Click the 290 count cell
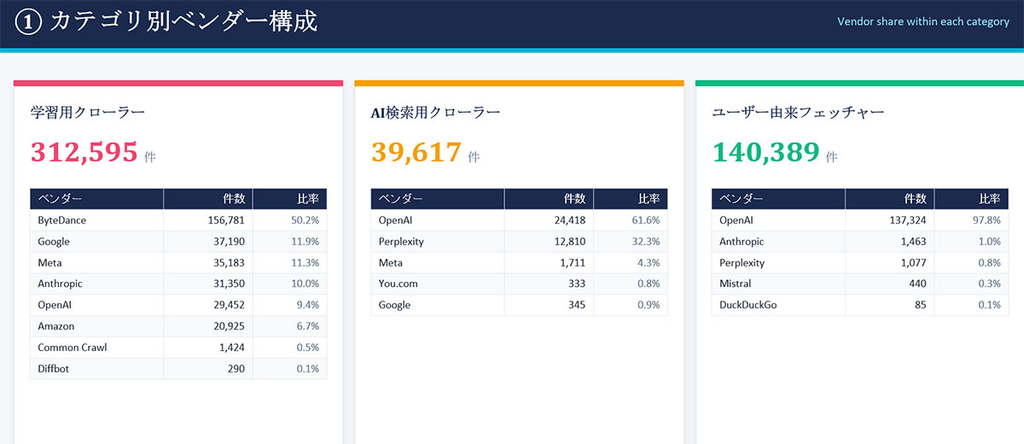 click(x=208, y=369)
